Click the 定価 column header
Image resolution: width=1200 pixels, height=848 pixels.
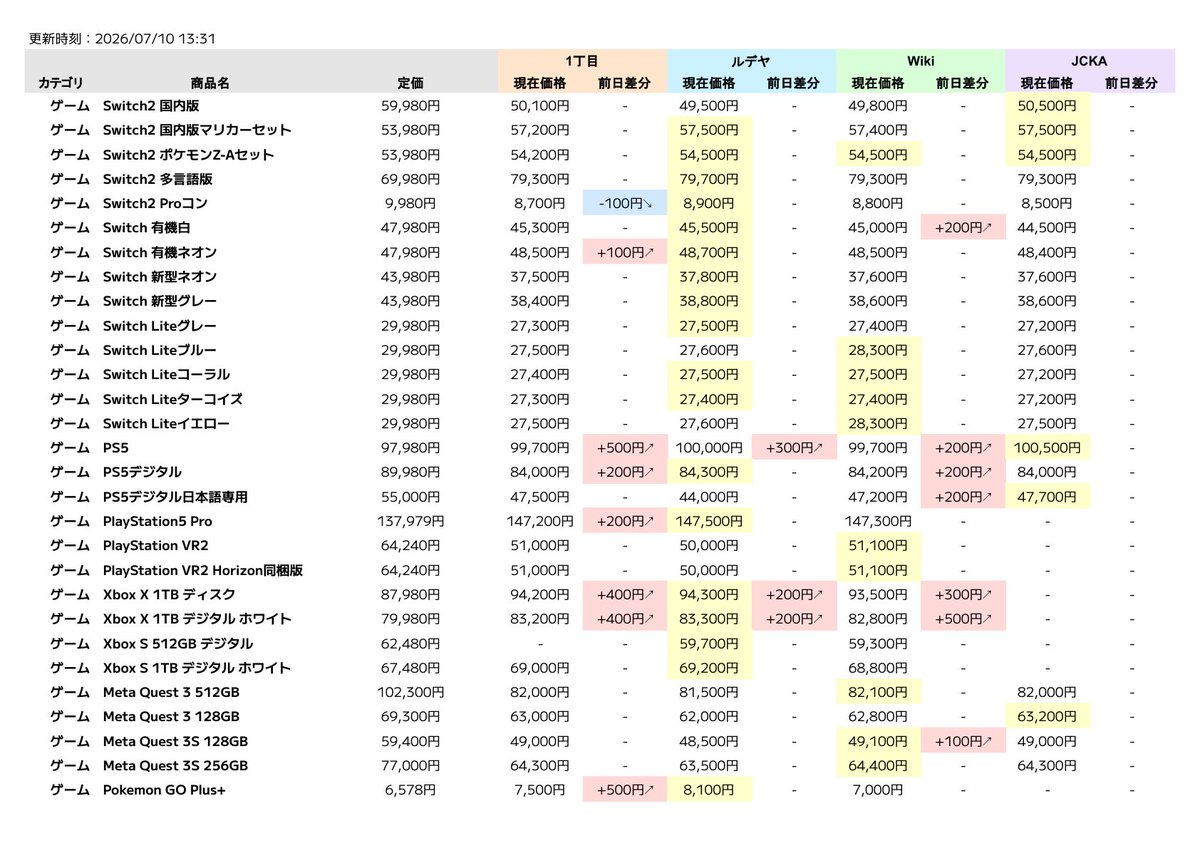(x=410, y=83)
